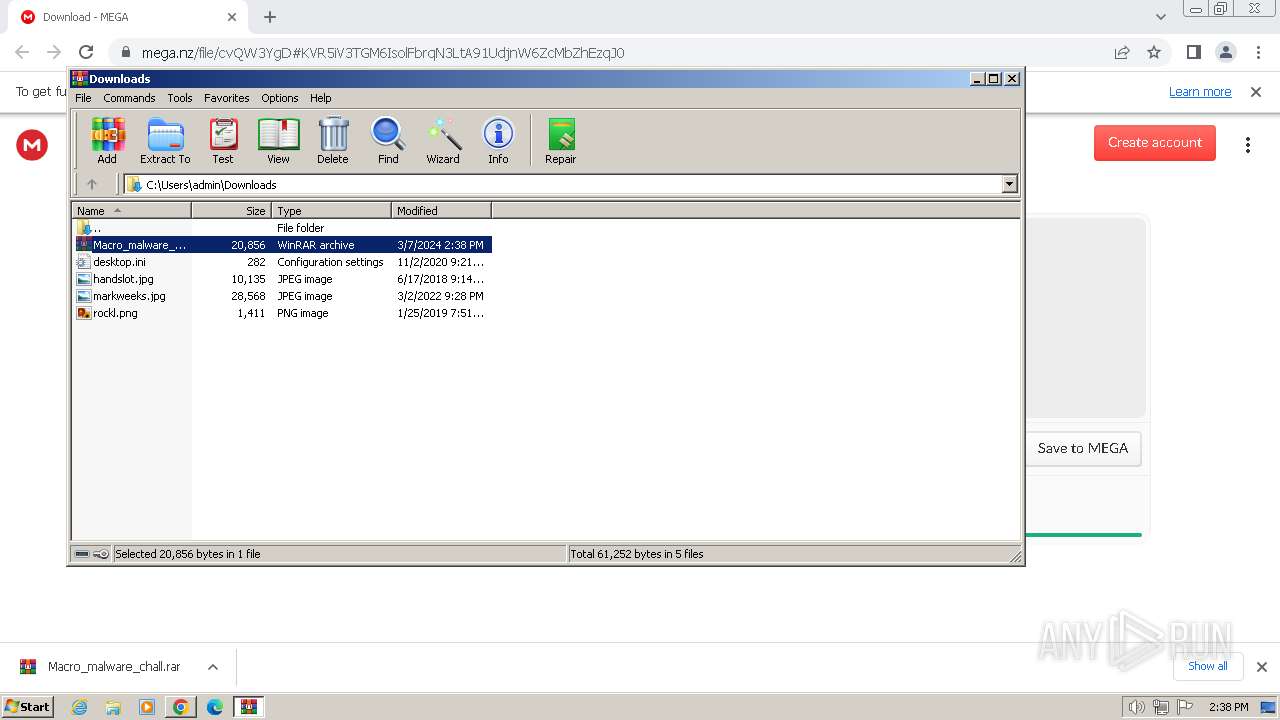Click the Info toolbar icon
1280x720 pixels.
[x=498, y=140]
